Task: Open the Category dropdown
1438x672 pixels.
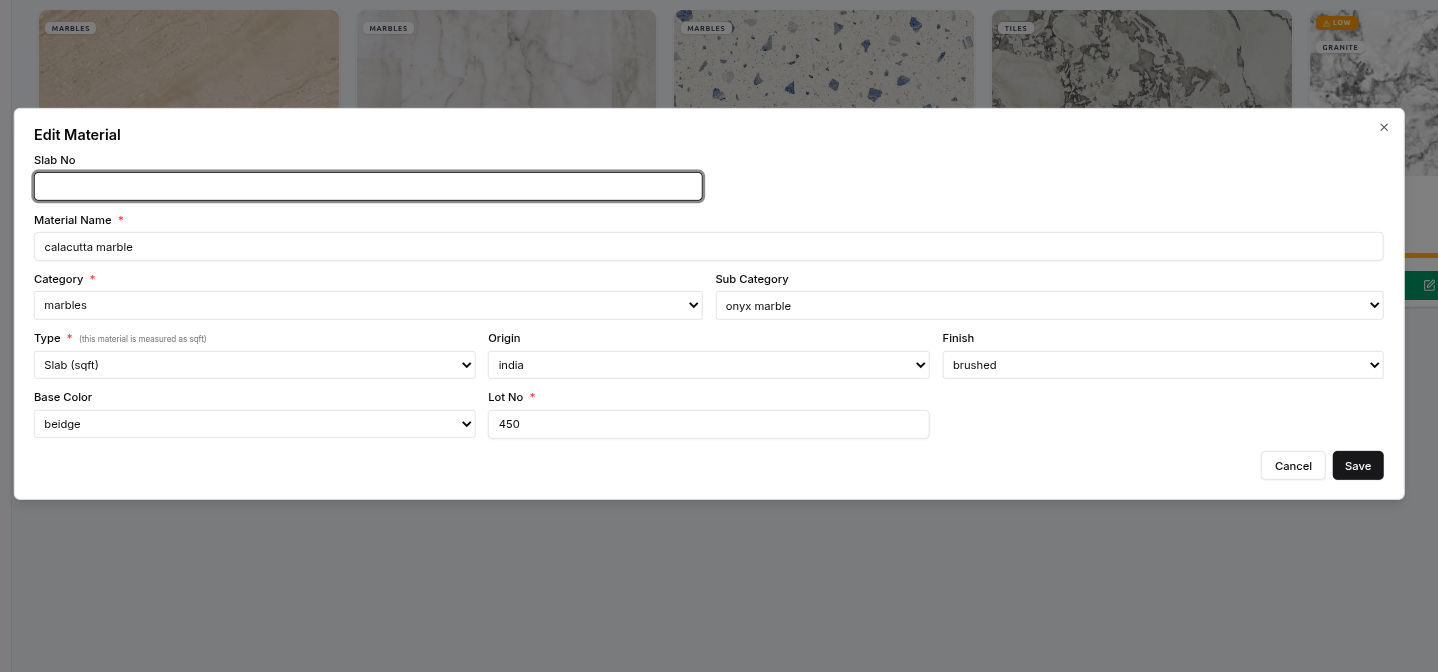Action: (x=368, y=305)
